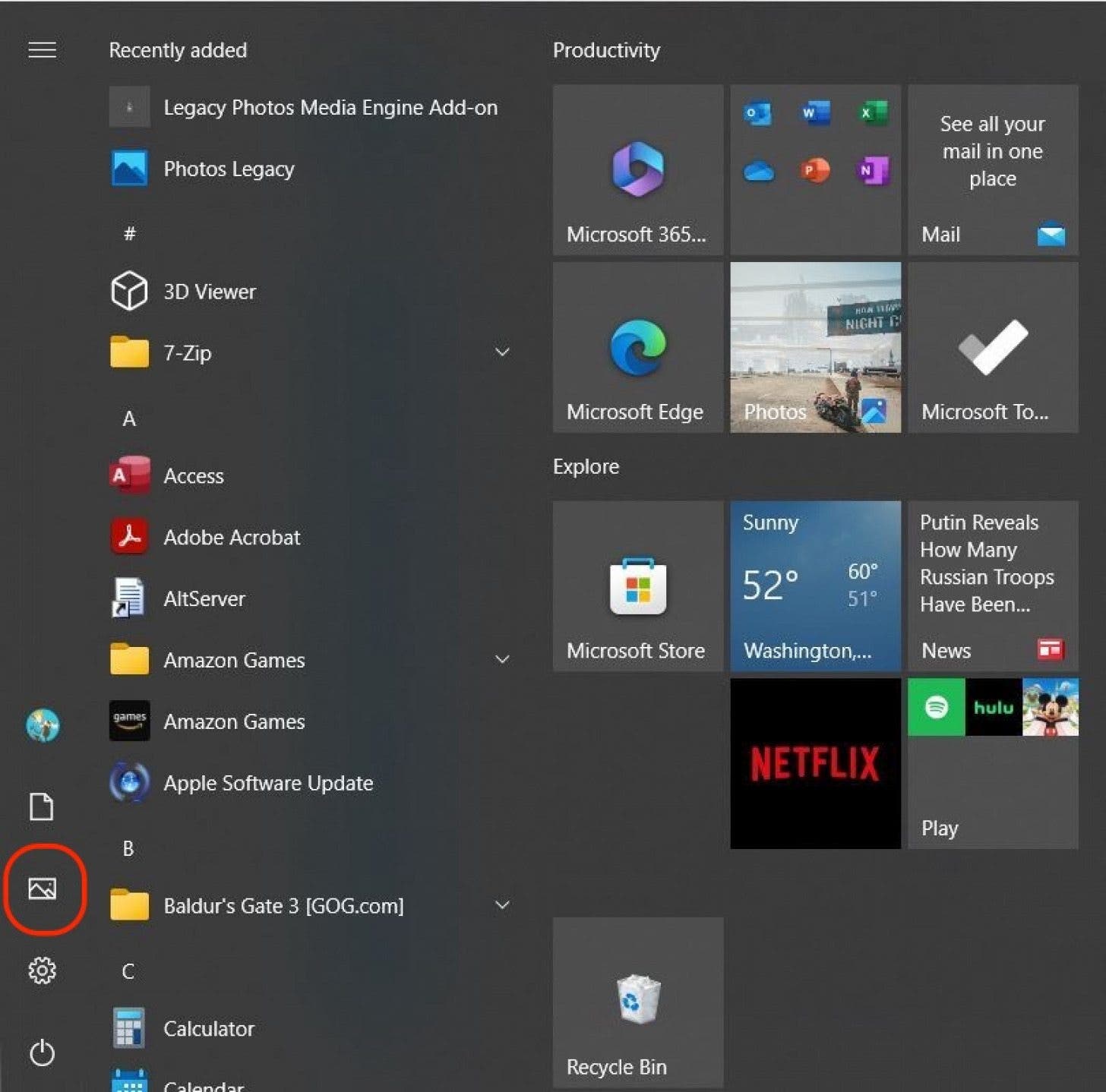Open Adobe Acrobat from the app list

tap(232, 537)
